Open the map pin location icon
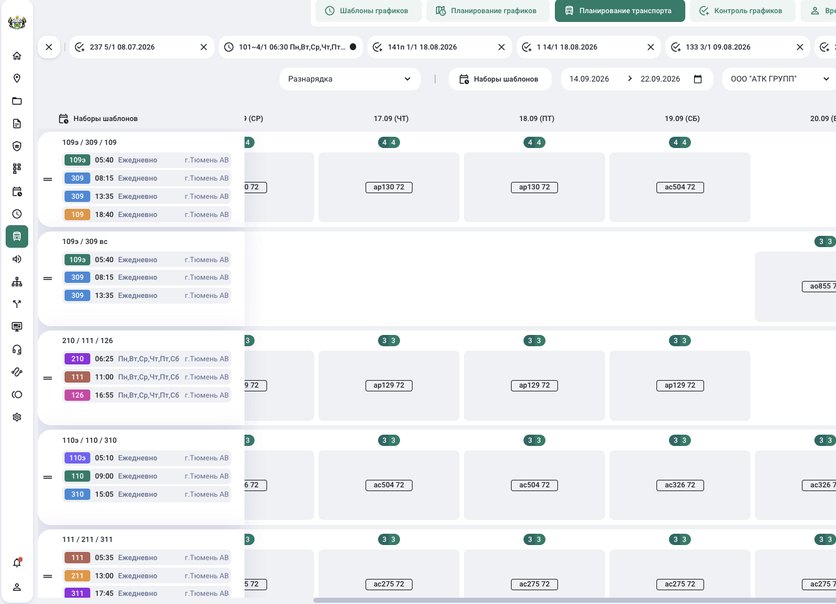Image resolution: width=836 pixels, height=604 pixels. click(17, 78)
